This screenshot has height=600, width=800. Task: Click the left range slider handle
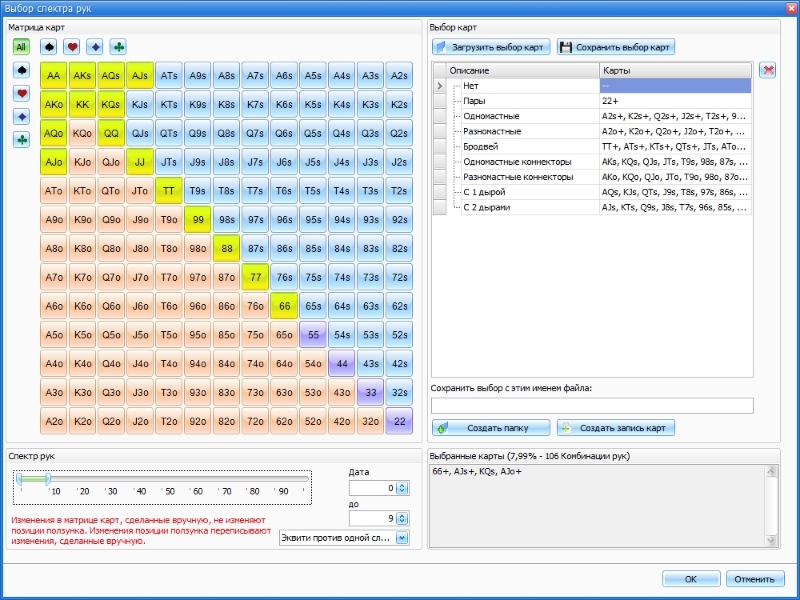19,479
